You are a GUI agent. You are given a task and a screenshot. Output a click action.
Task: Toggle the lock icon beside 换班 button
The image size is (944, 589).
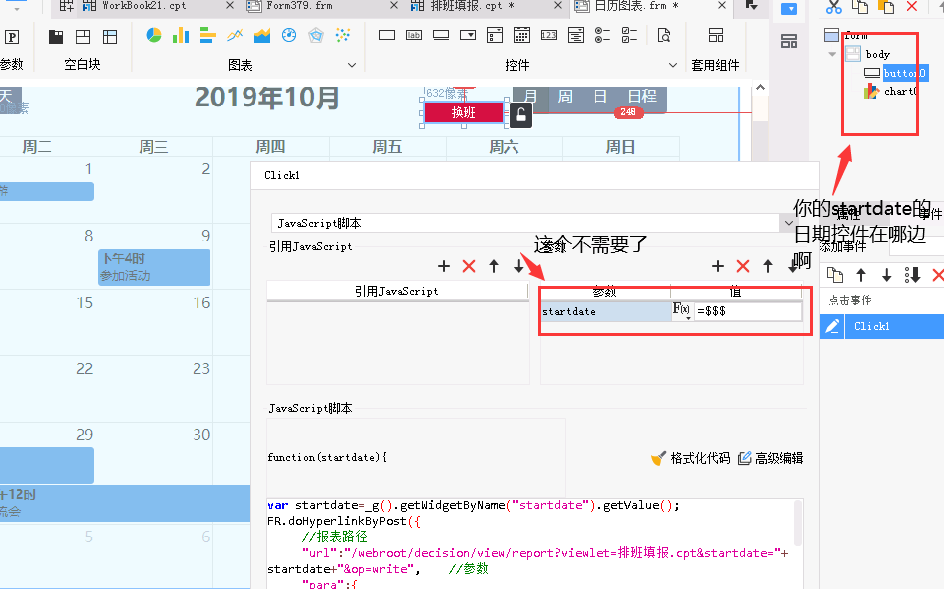coord(521,114)
